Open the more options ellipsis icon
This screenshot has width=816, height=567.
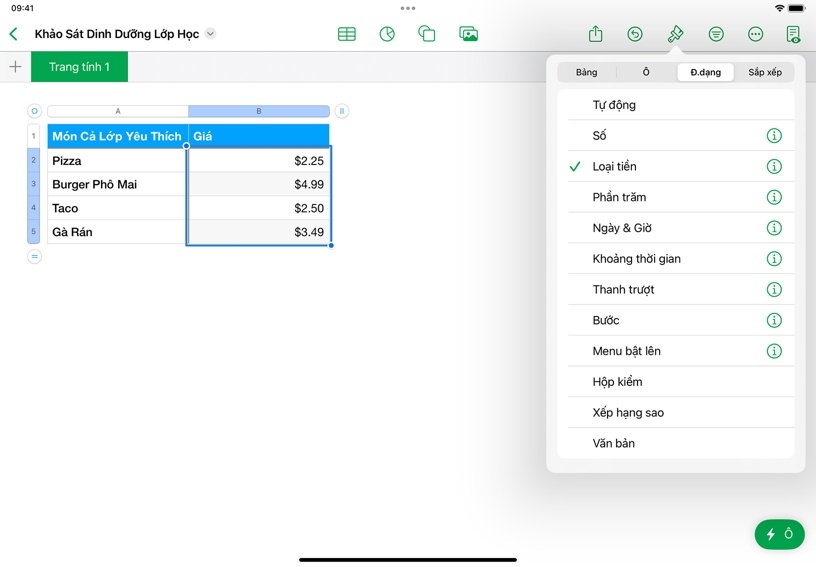(755, 34)
